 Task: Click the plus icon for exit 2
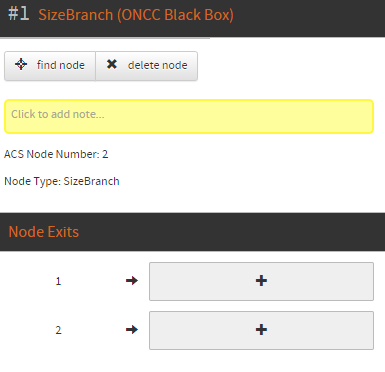261,330
